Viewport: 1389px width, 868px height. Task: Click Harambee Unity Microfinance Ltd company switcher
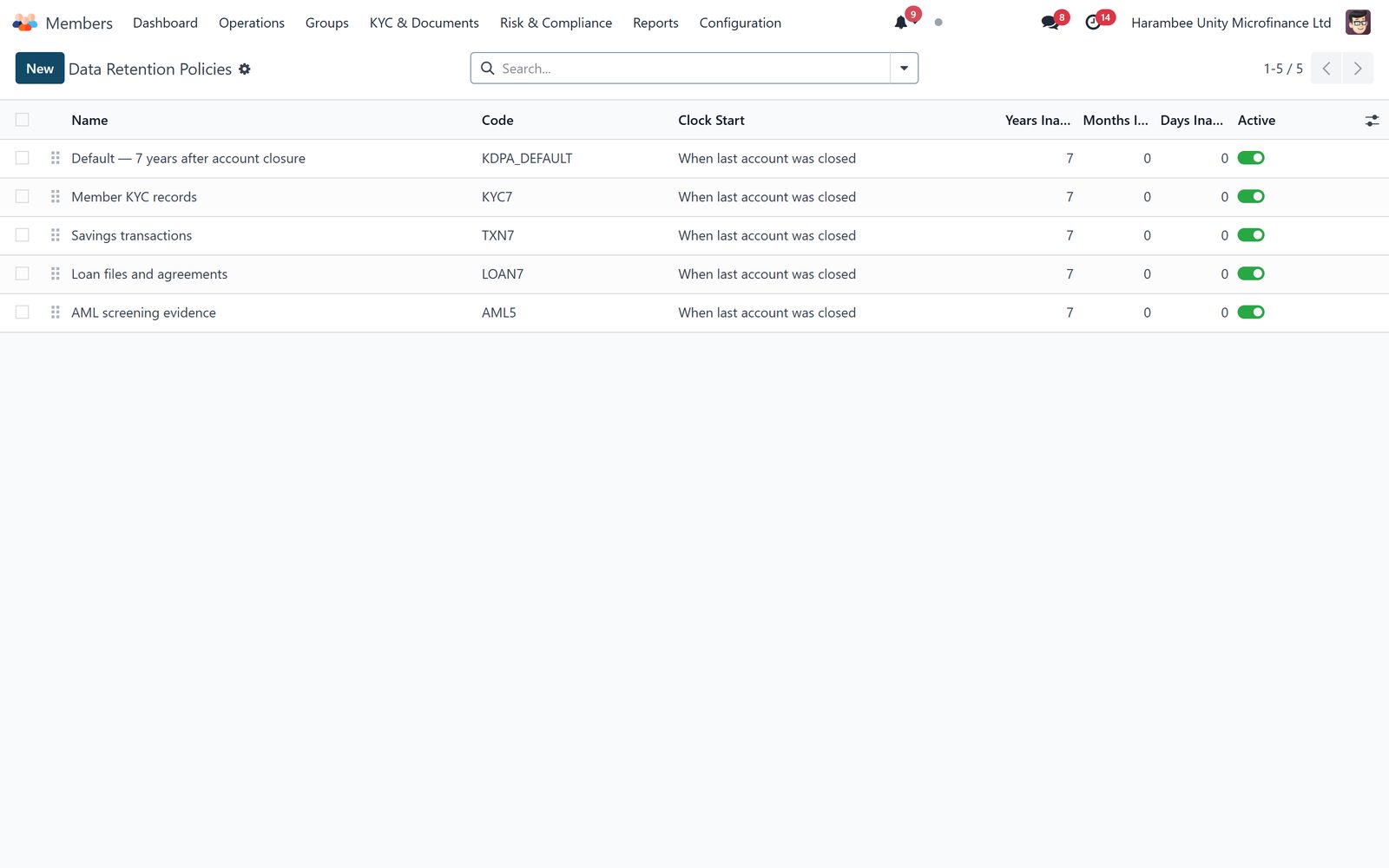1231,23
